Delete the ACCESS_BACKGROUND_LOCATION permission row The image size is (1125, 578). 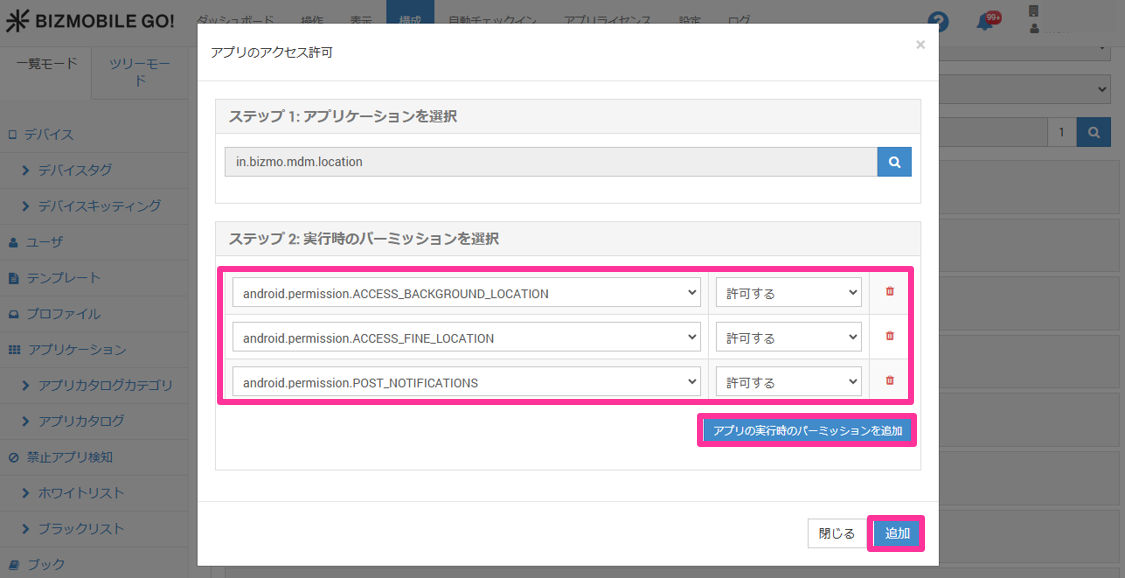pos(889,292)
